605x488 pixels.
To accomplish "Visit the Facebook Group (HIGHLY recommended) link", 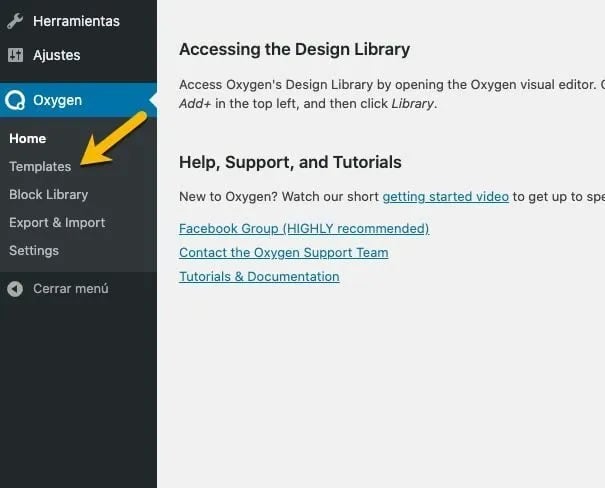I will coord(304,228).
